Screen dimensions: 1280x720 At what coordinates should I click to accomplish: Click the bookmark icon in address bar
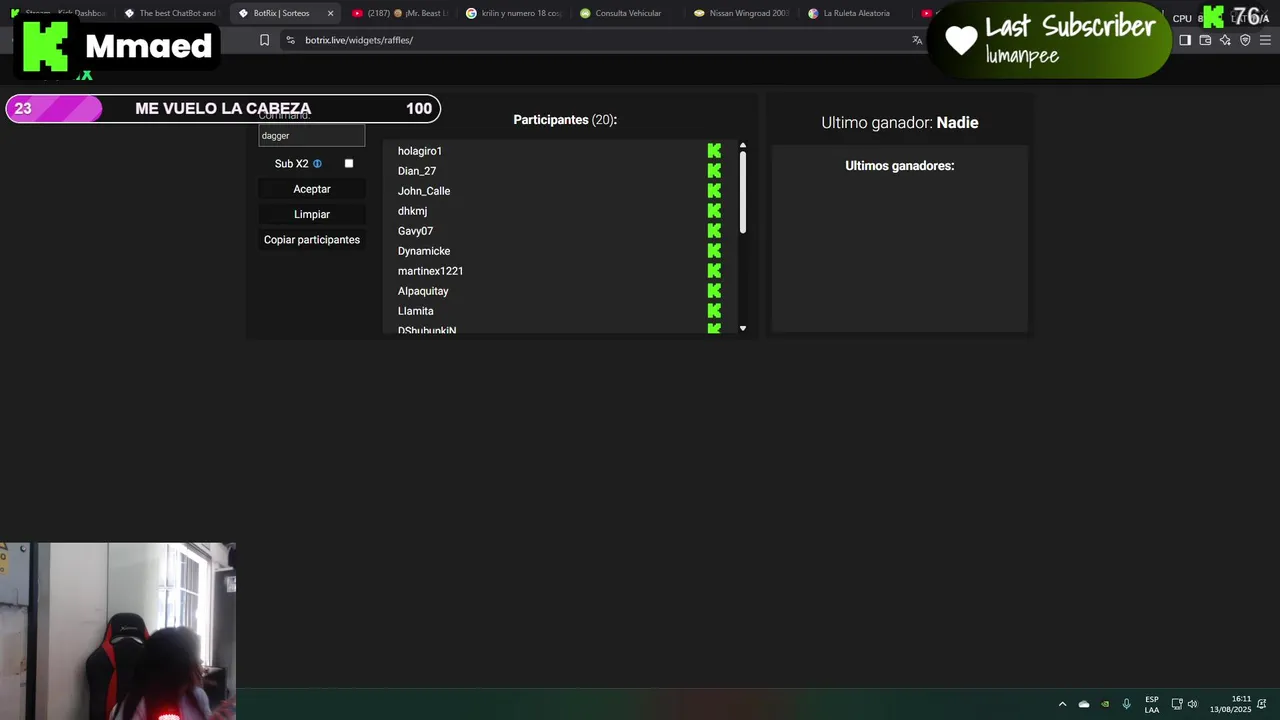(x=264, y=40)
